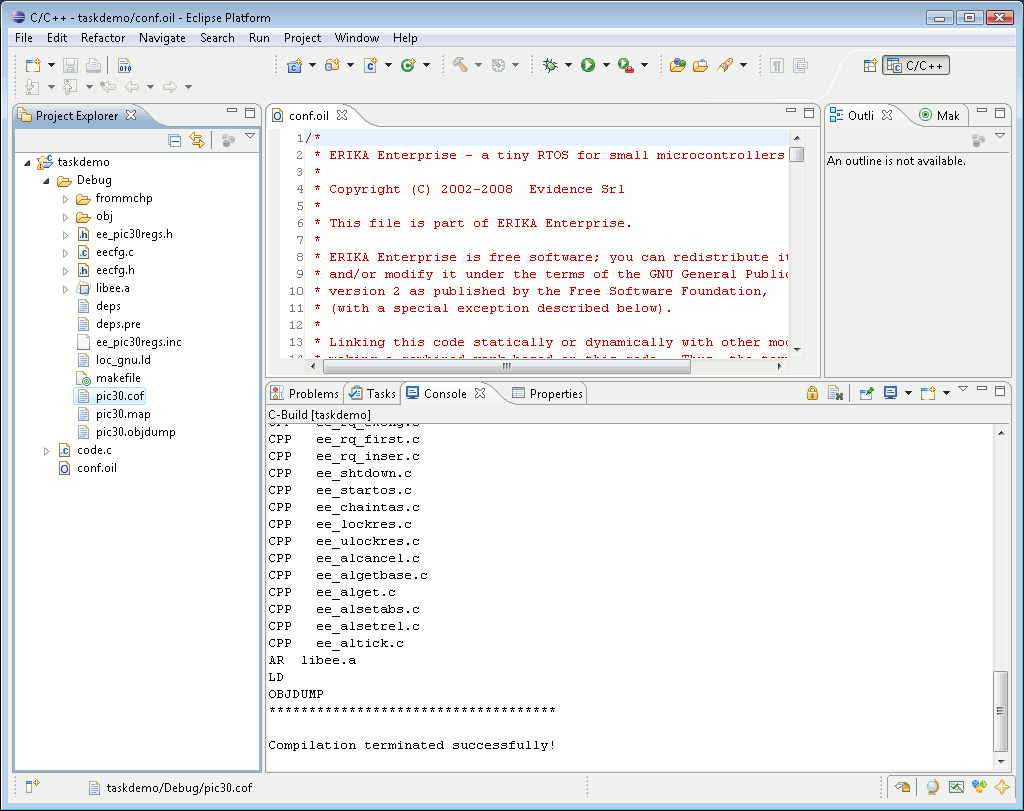Click the New Source Folder icon
This screenshot has width=1024, height=811.
(x=332, y=65)
